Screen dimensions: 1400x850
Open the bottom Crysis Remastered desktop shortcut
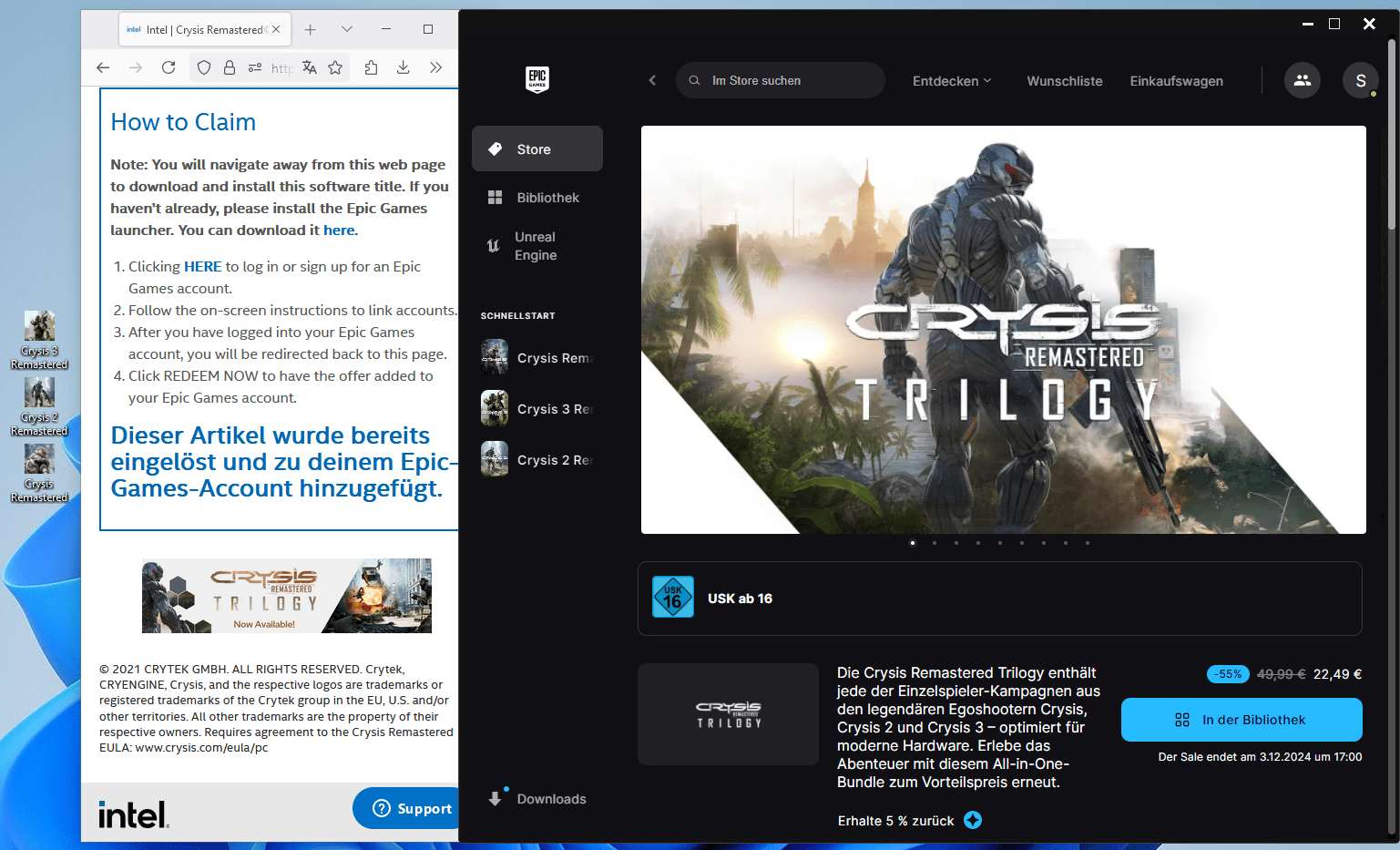(39, 473)
